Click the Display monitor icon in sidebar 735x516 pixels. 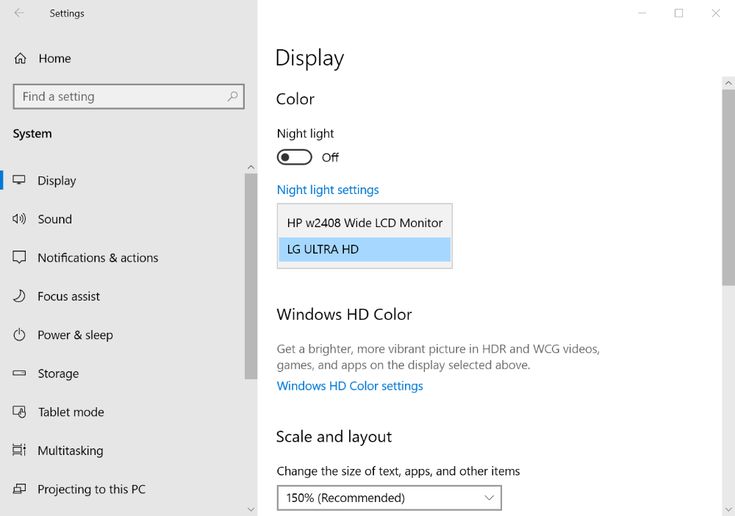pyautogui.click(x=19, y=180)
